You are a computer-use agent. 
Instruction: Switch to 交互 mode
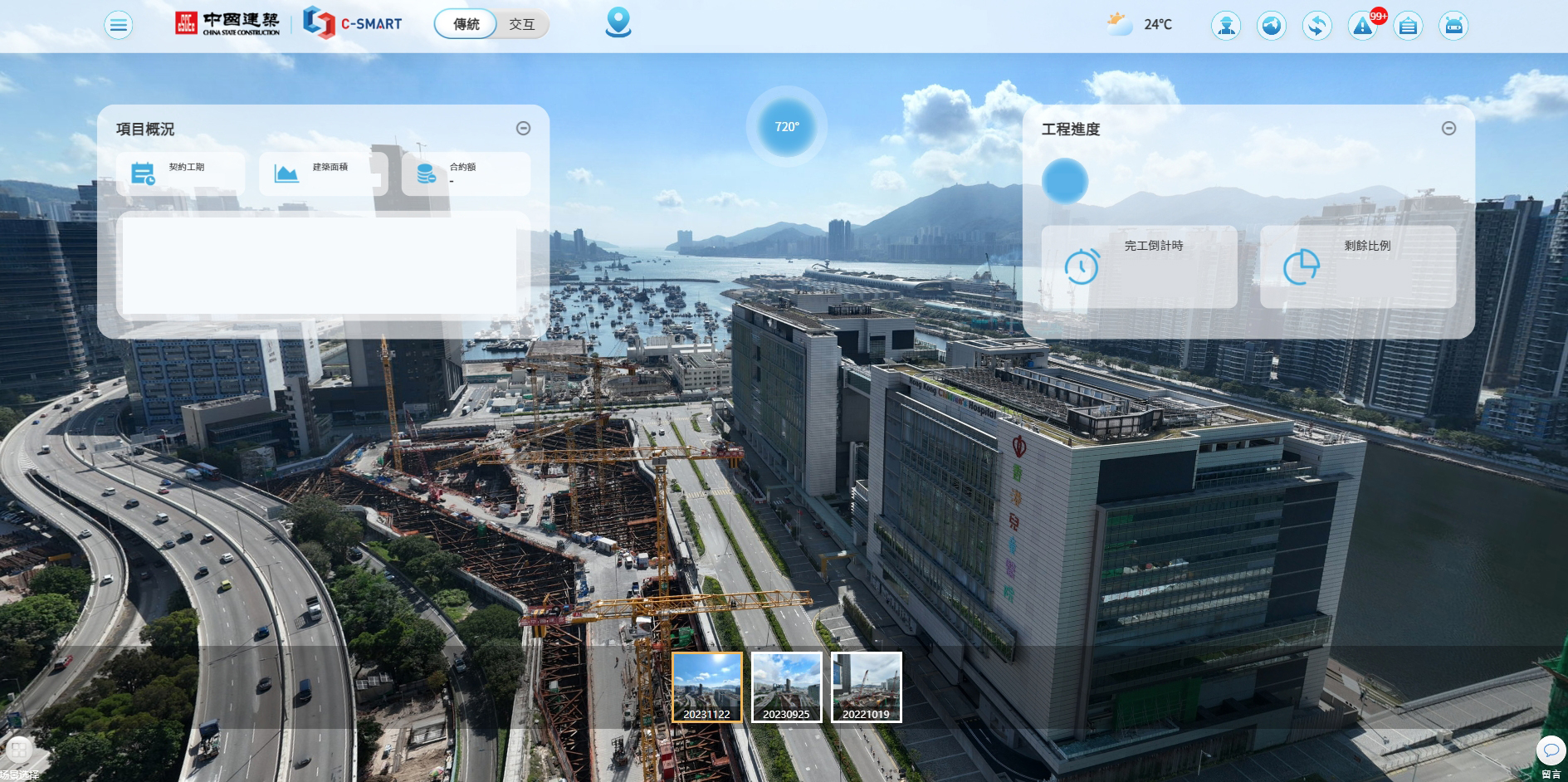click(522, 24)
